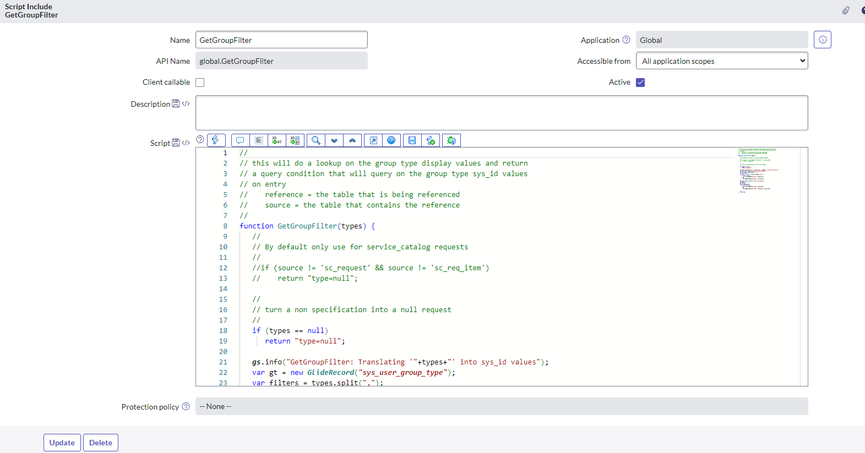Open the Protection policy dropdown

tap(501, 406)
